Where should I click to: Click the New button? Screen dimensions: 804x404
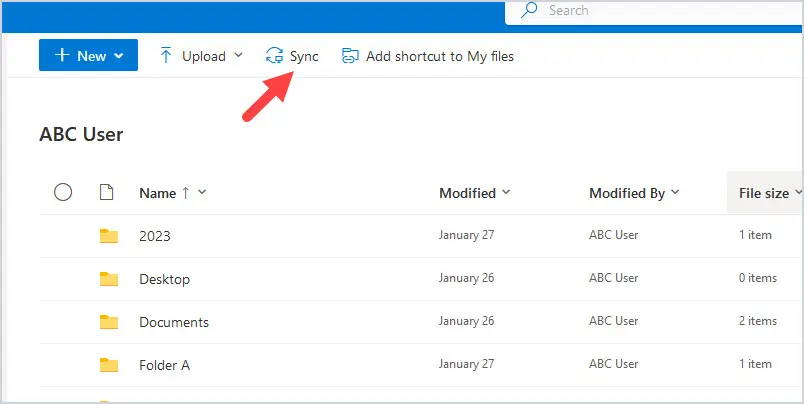(x=88, y=55)
